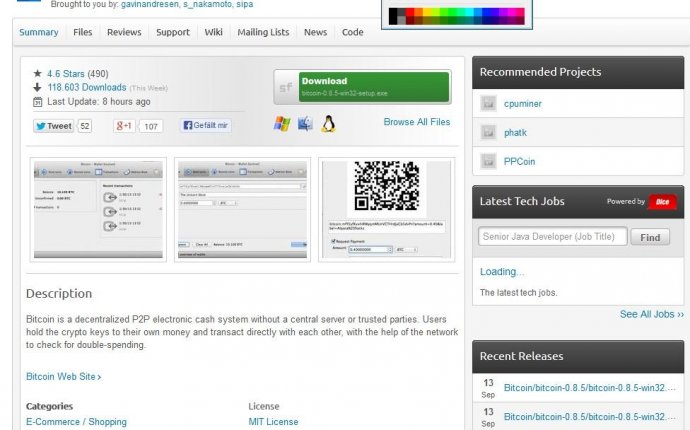Click the sf logo beside Download
The image size is (690, 430).
286,87
